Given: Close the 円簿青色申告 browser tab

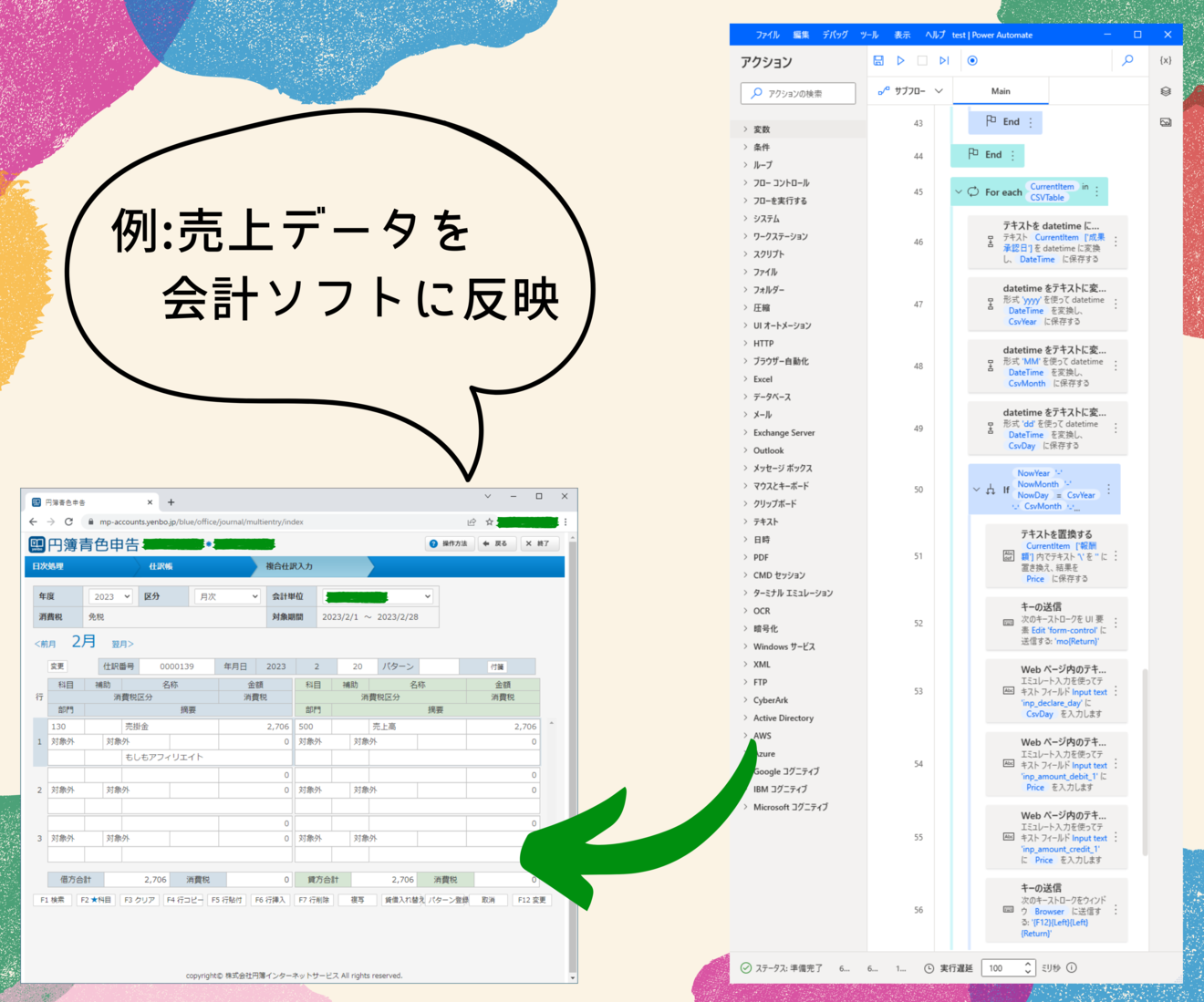Looking at the screenshot, I should pos(150,501).
